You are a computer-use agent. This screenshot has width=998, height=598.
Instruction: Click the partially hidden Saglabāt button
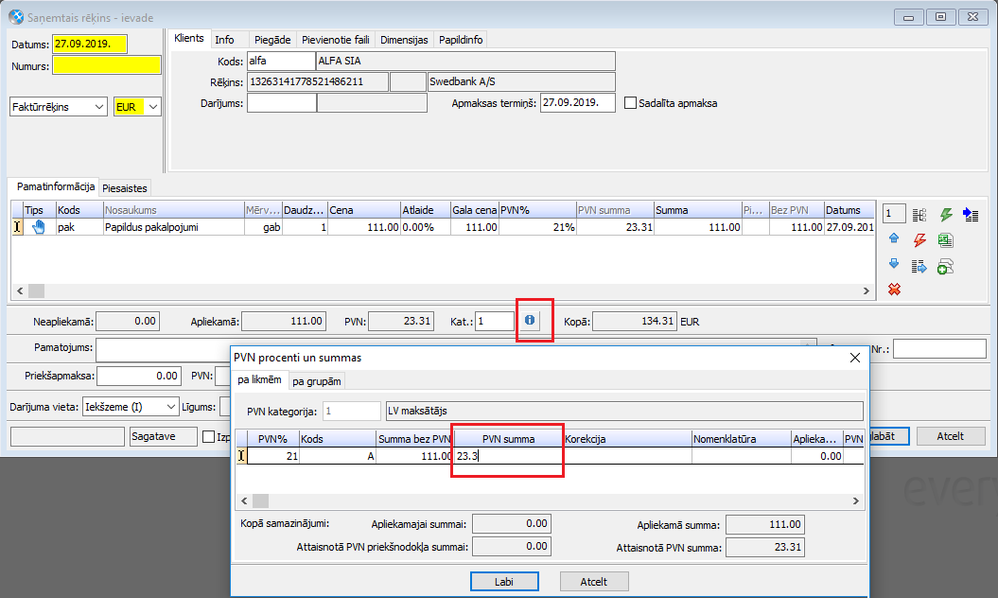point(889,436)
